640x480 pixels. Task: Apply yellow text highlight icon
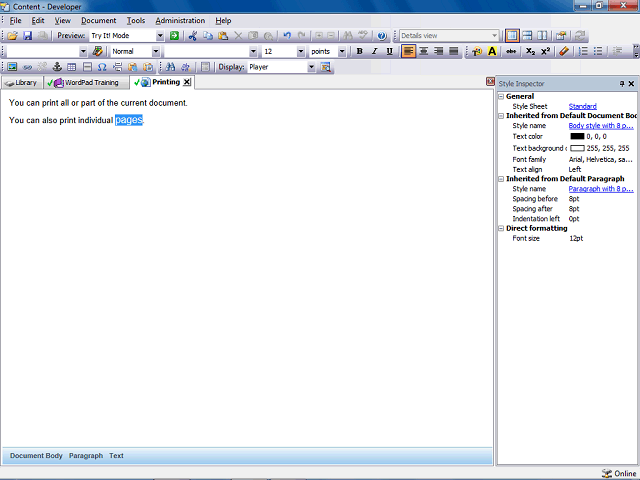pos(492,51)
